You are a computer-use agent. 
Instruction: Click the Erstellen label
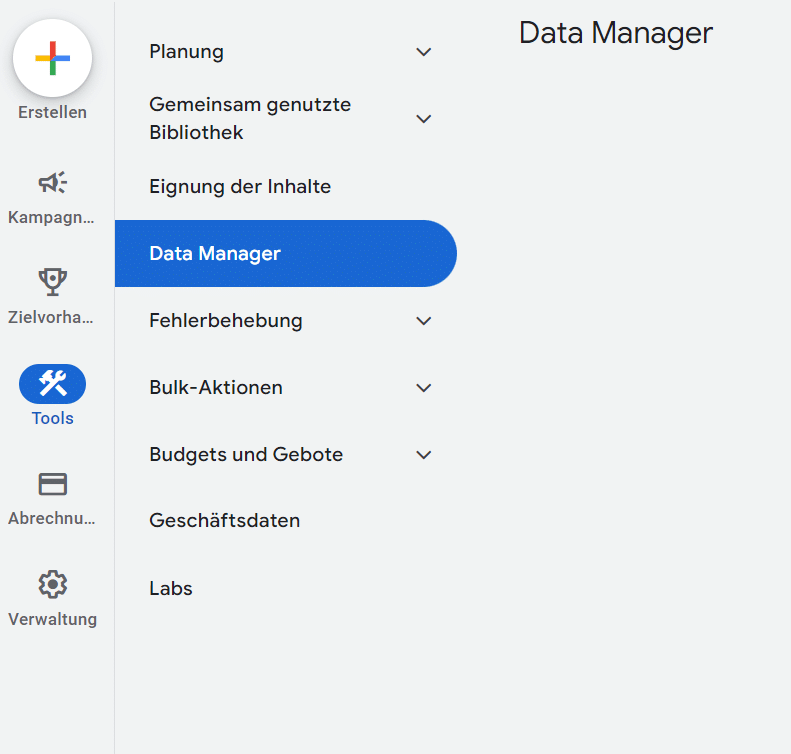(x=52, y=112)
